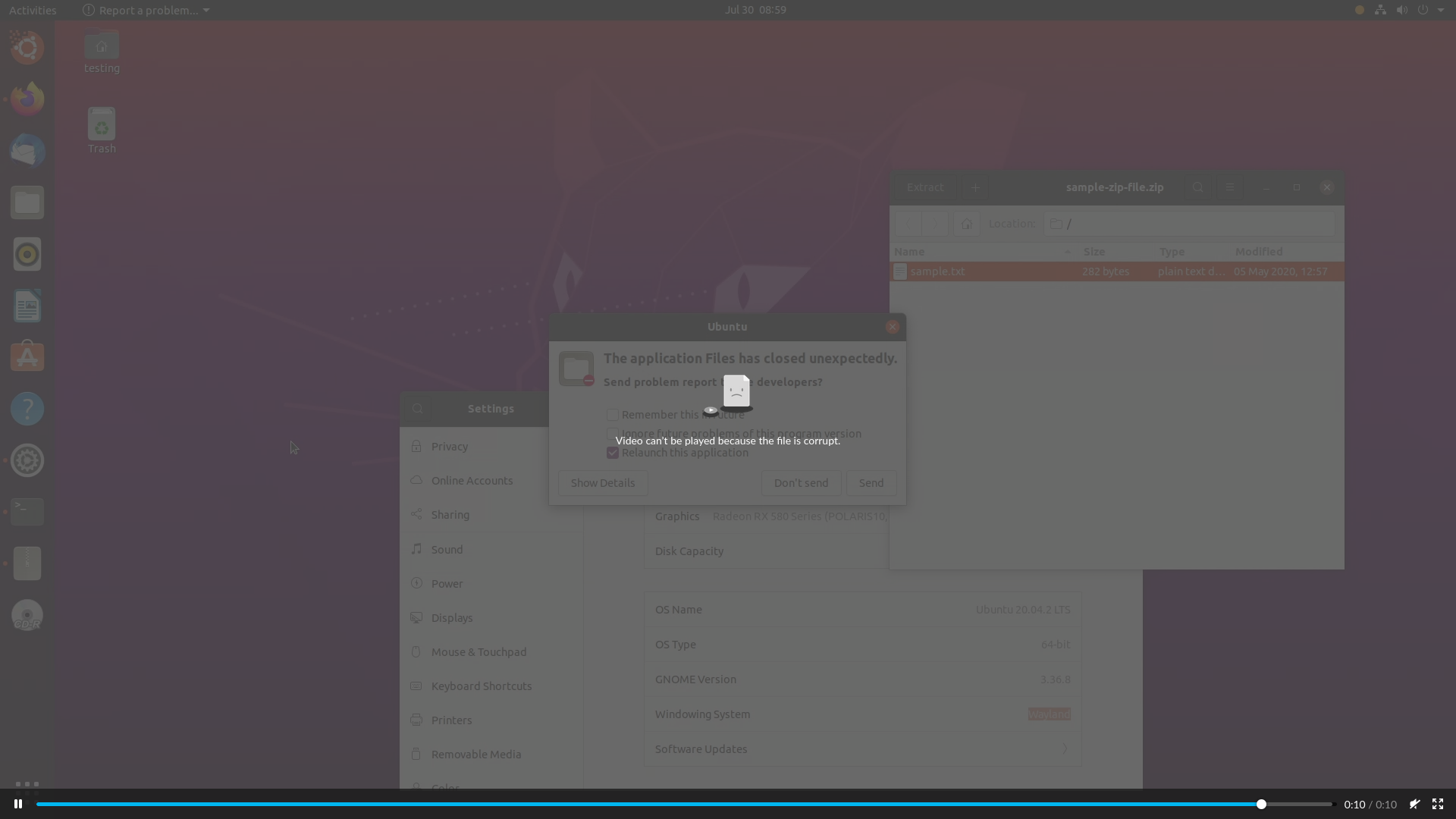Enter fullscreen with the video fullscreen icon
Screen dimensions: 1456x819
1438,804
